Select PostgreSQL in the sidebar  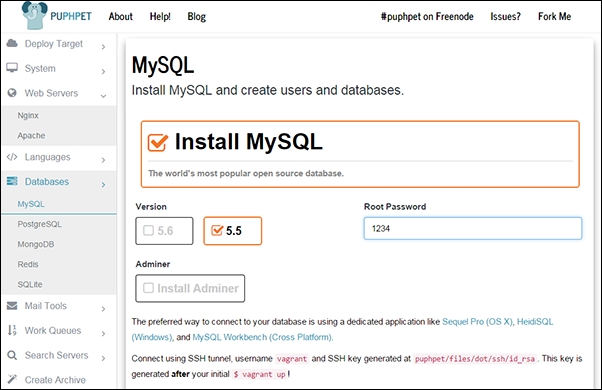coord(39,224)
